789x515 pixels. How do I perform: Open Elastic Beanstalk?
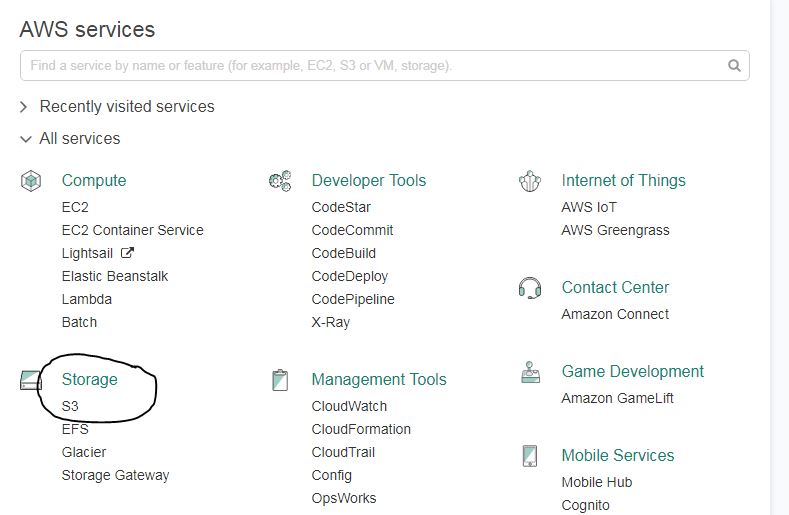click(x=115, y=276)
